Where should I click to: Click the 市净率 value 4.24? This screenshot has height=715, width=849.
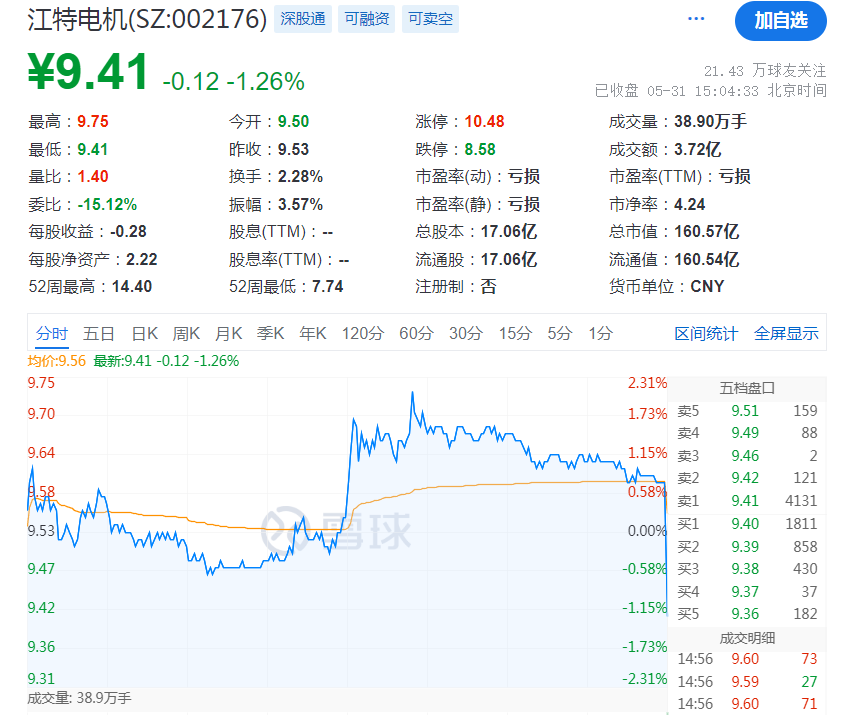pos(689,205)
